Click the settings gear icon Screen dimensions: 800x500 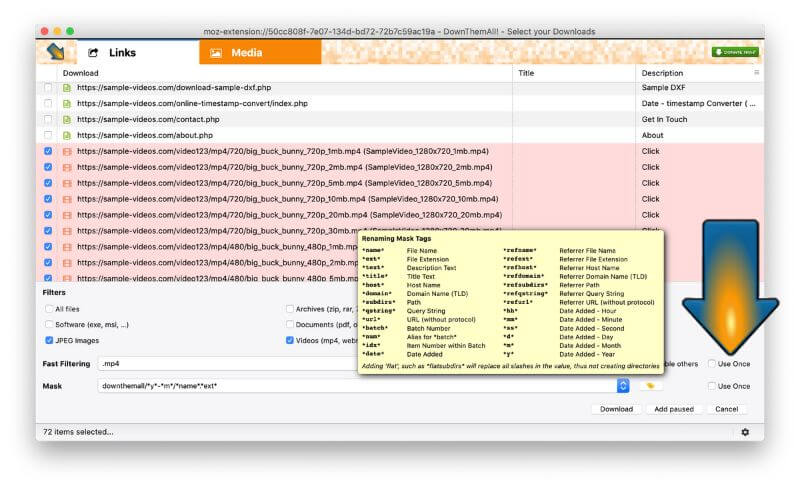pyautogui.click(x=744, y=431)
